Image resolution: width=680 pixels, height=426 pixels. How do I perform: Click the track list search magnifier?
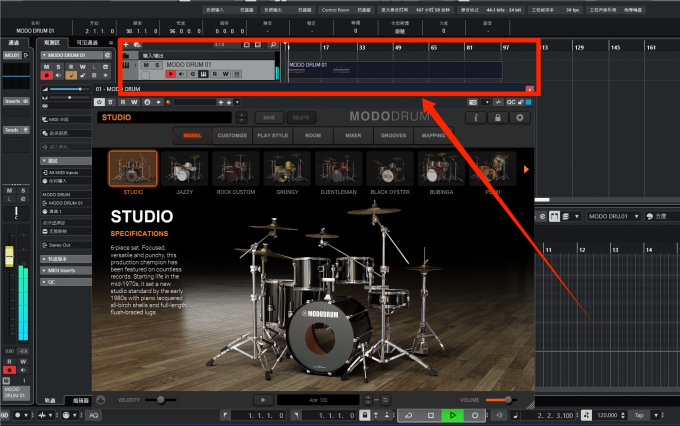tap(273, 45)
